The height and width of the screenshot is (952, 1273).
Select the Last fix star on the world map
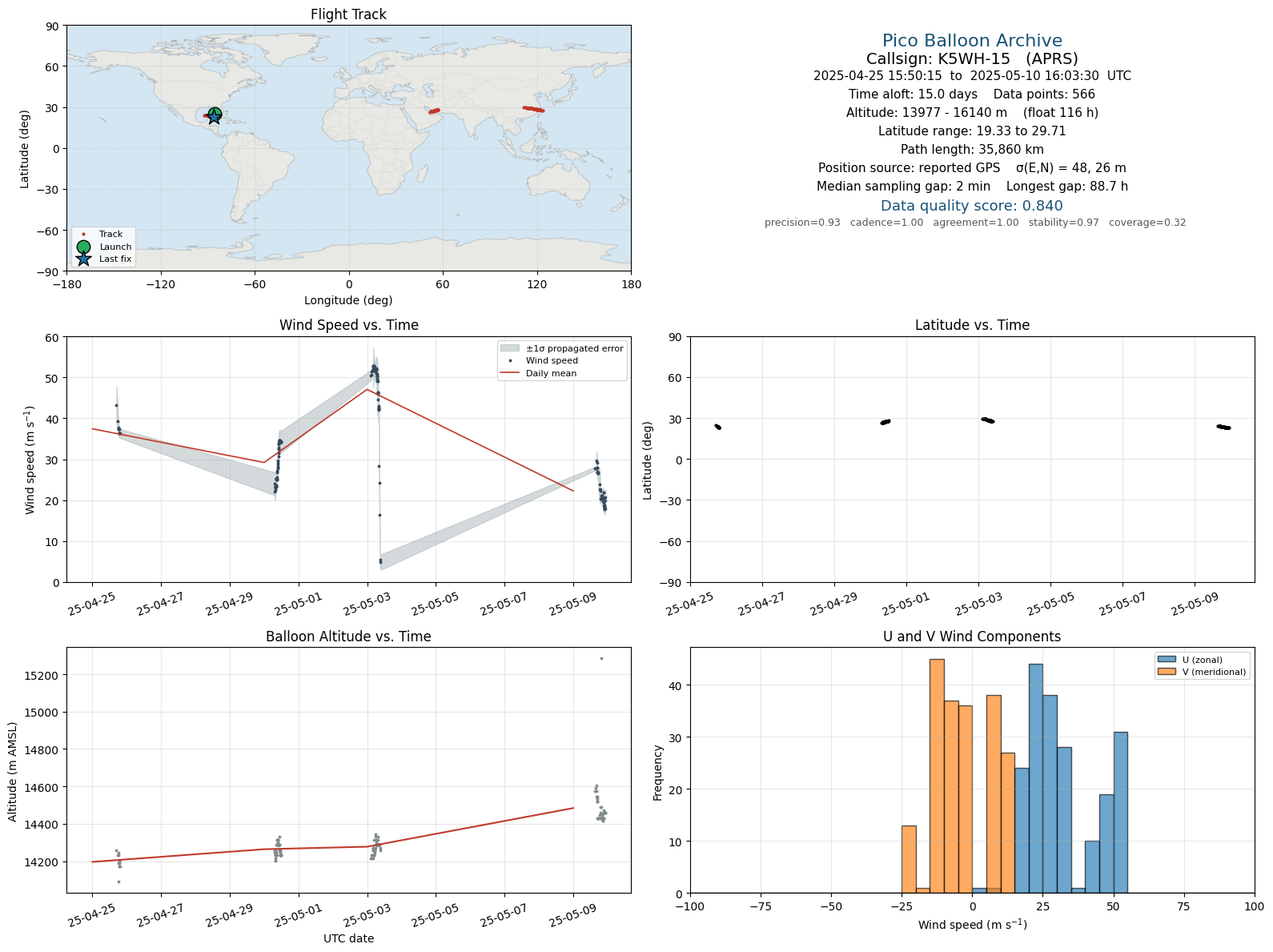[x=215, y=118]
